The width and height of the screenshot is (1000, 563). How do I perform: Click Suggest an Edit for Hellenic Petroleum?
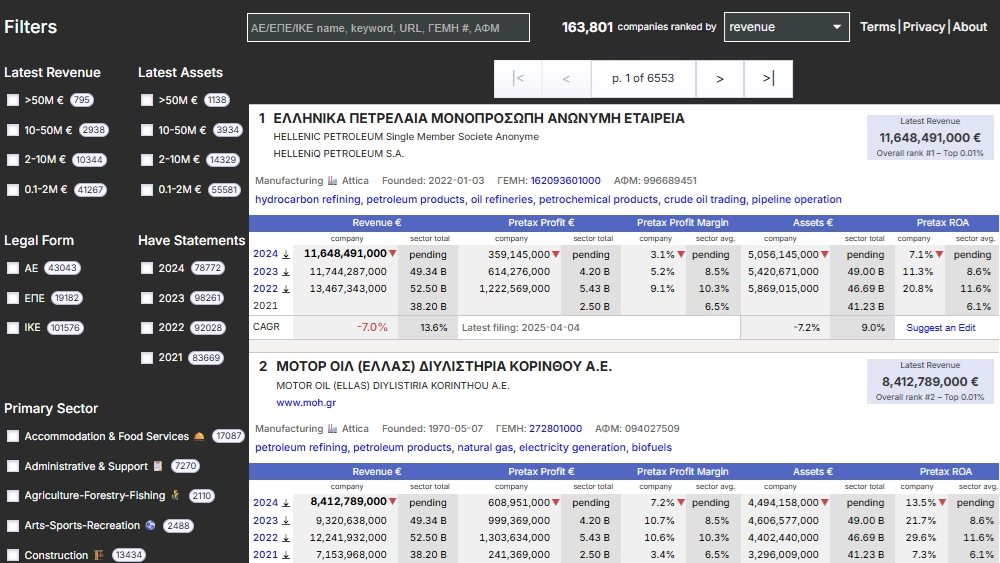[x=940, y=327]
